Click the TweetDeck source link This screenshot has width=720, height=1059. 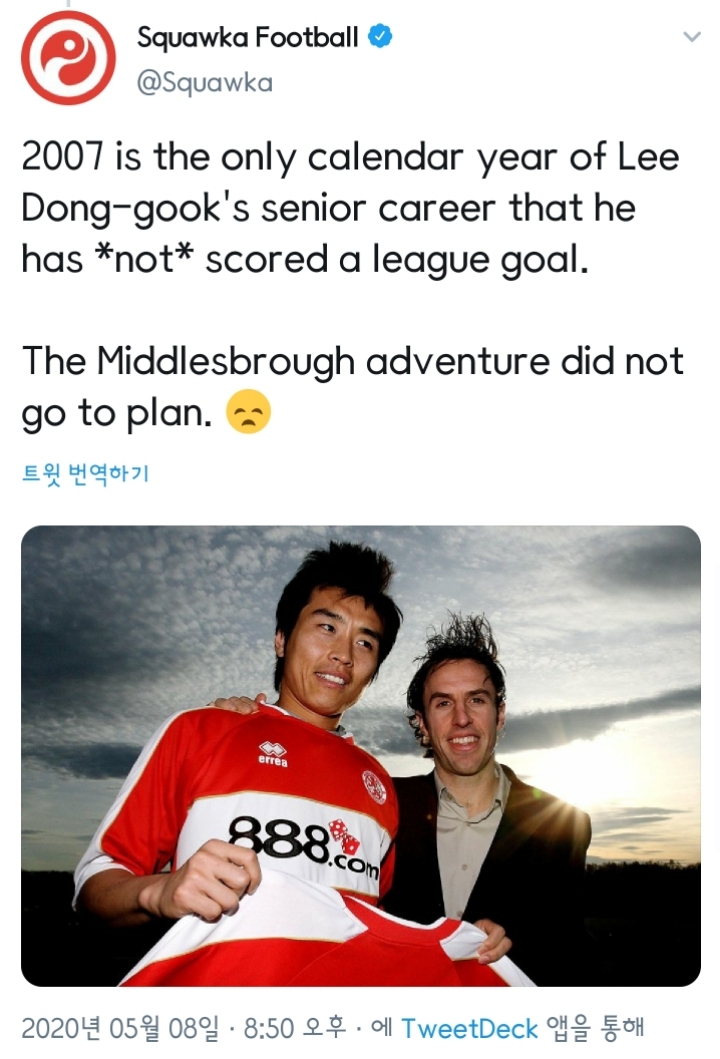(469, 1029)
